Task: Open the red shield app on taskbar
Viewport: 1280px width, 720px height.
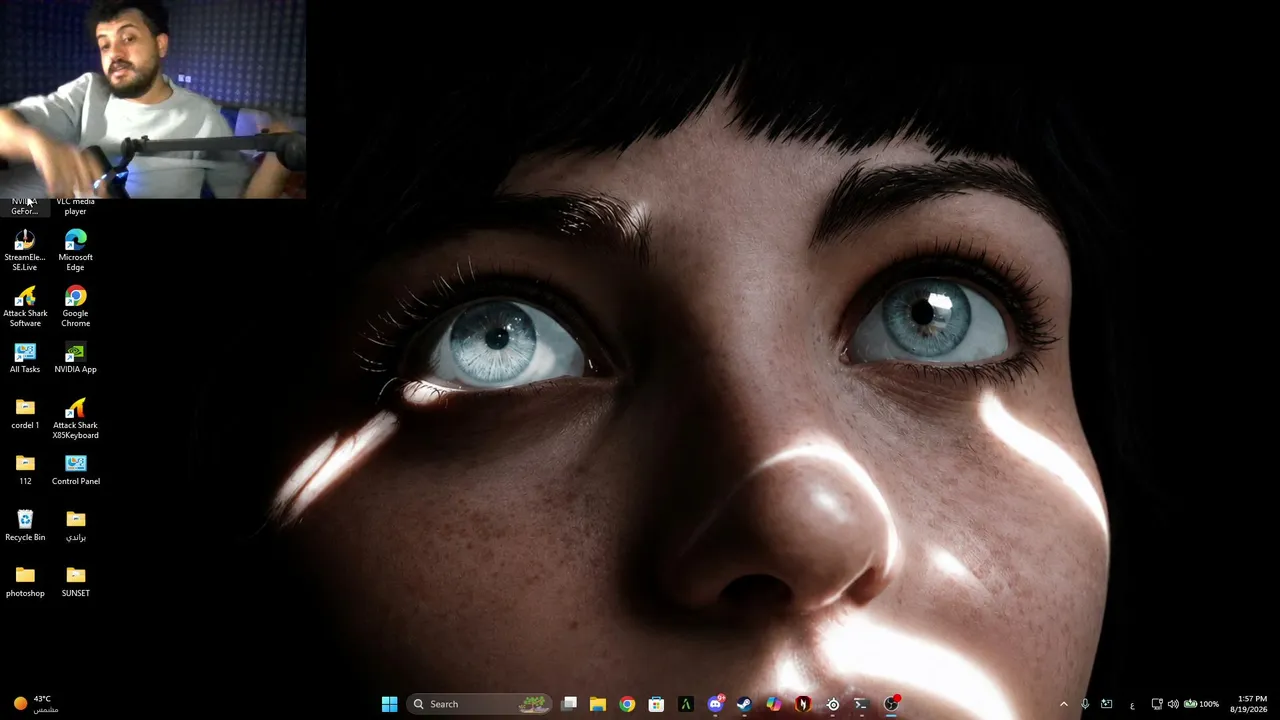Action: click(x=803, y=704)
